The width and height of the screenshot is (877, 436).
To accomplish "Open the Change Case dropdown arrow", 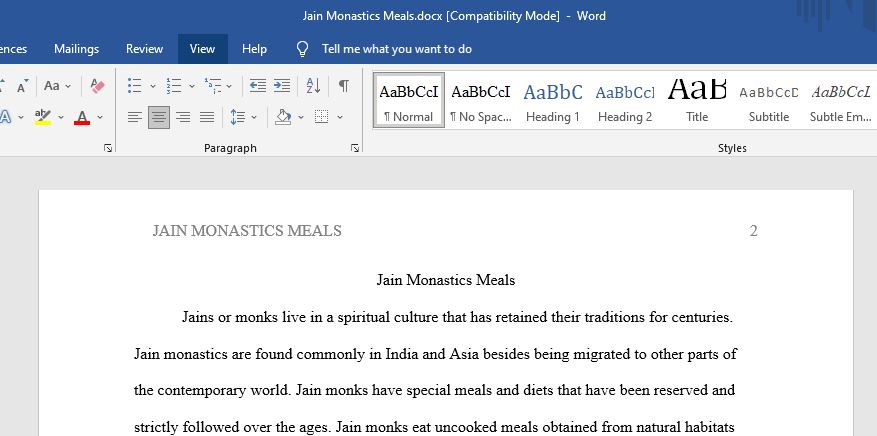I will click(x=68, y=86).
